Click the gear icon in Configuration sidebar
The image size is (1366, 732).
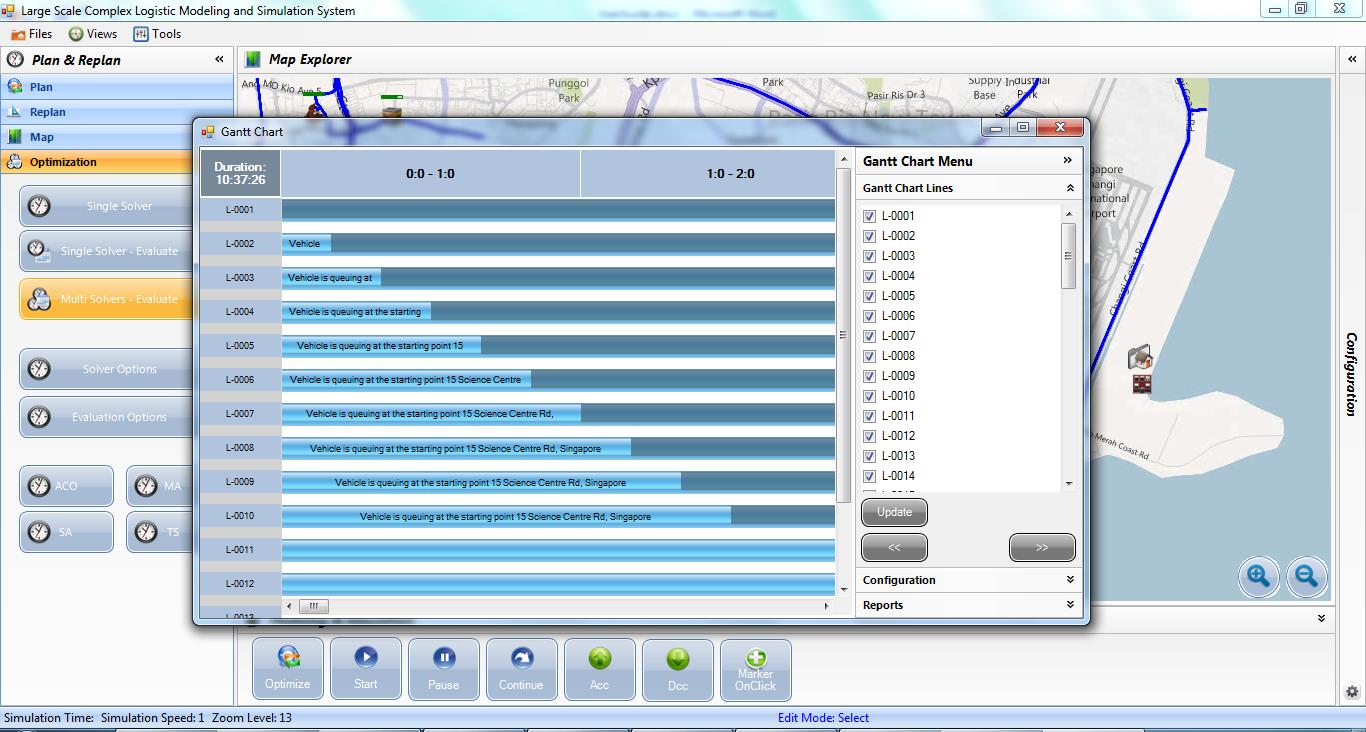pyautogui.click(x=1352, y=691)
